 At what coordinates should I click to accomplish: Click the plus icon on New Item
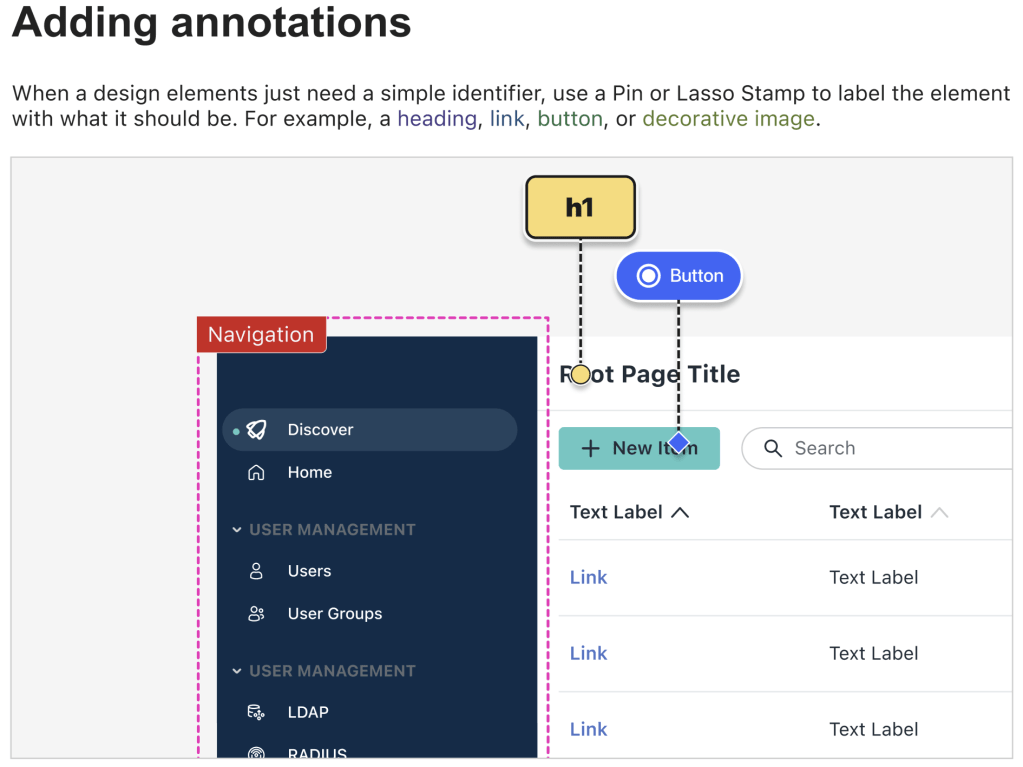(x=591, y=449)
